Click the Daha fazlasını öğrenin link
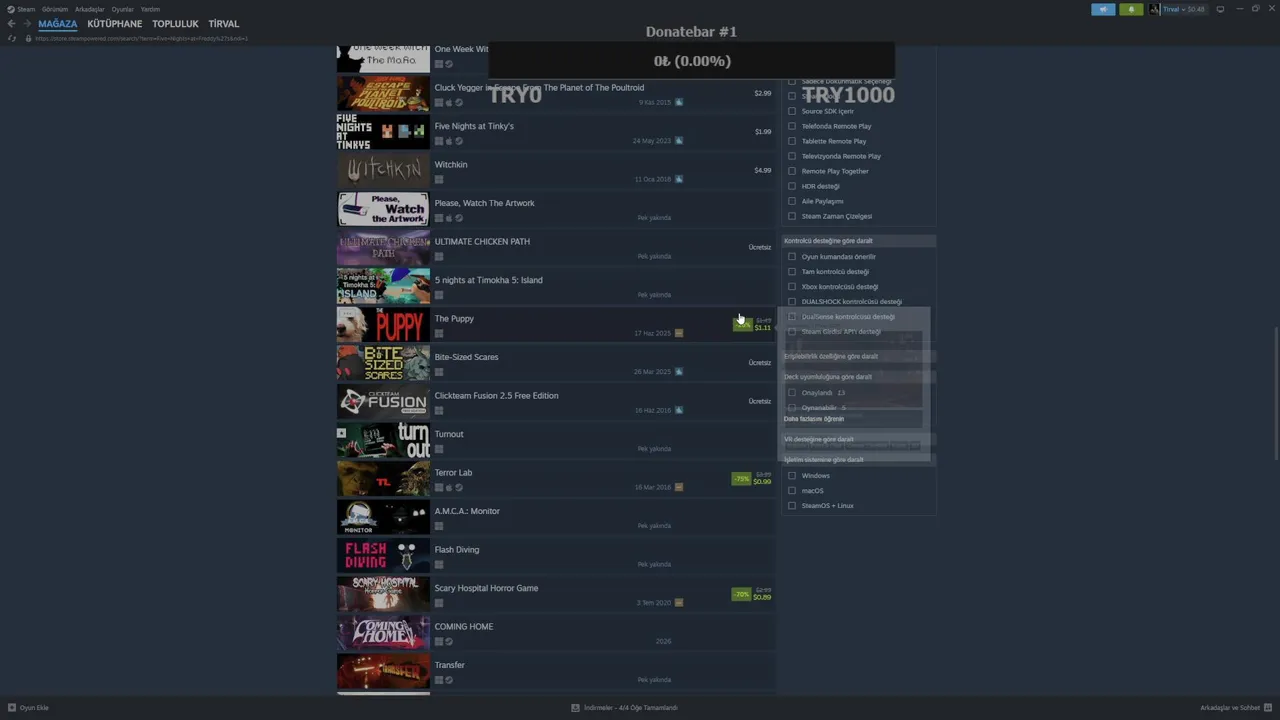 [x=814, y=419]
